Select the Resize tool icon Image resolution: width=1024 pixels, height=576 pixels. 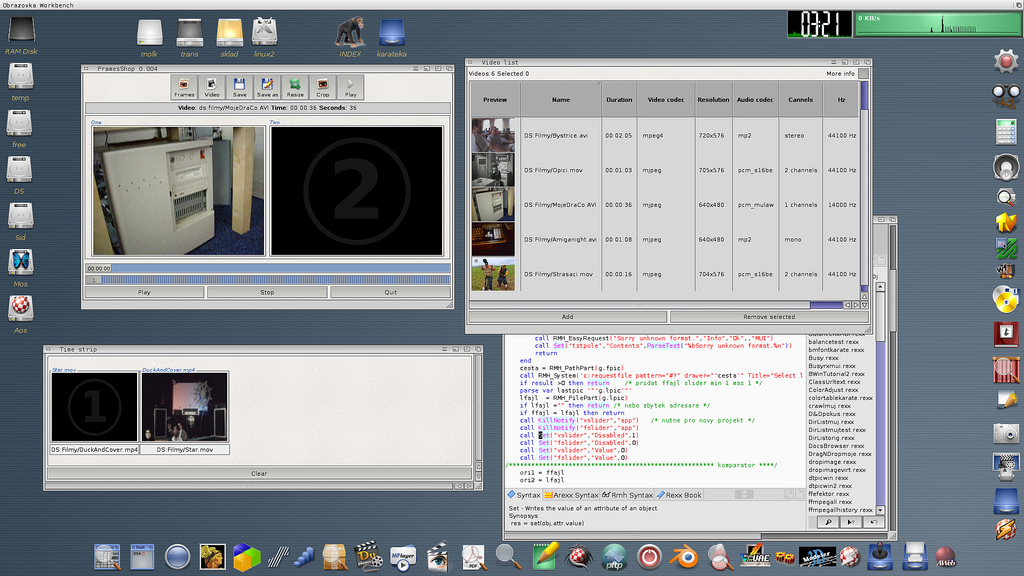pyautogui.click(x=295, y=87)
